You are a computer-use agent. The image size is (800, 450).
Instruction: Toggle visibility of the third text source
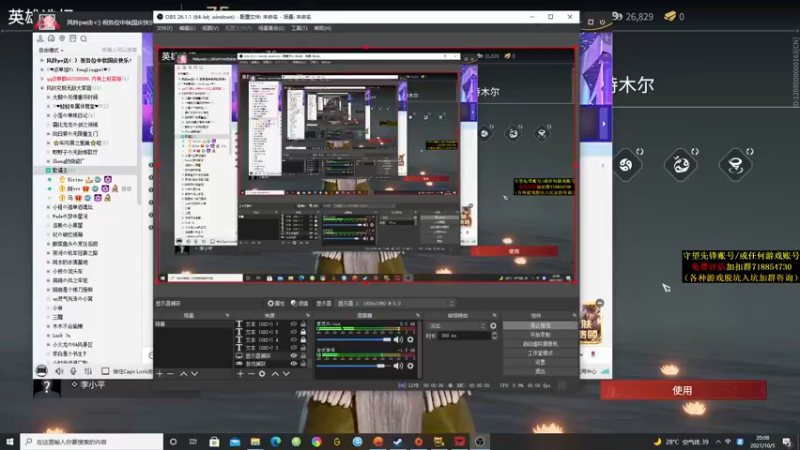pyautogui.click(x=293, y=340)
